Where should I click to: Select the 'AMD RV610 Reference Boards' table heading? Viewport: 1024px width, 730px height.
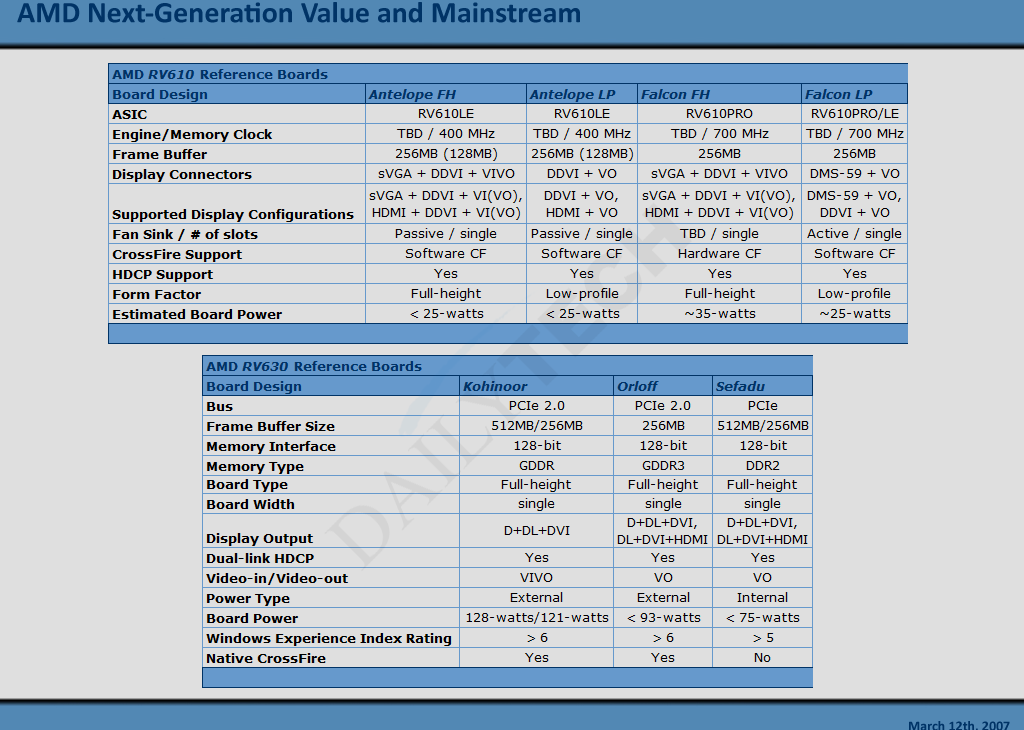(220, 74)
